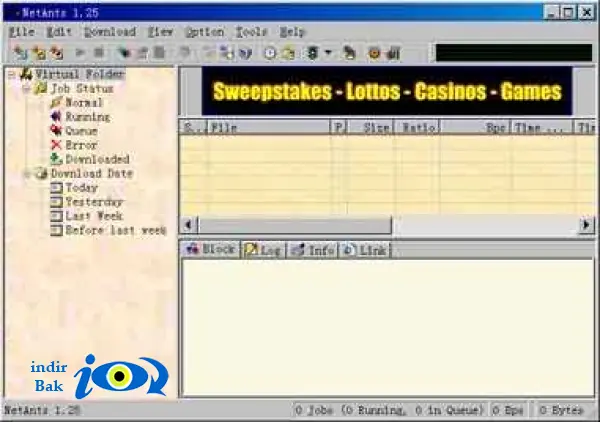Screen dimensions: 600x422
Task: Click the '0 Bytes' status bar entry
Action: [561, 411]
